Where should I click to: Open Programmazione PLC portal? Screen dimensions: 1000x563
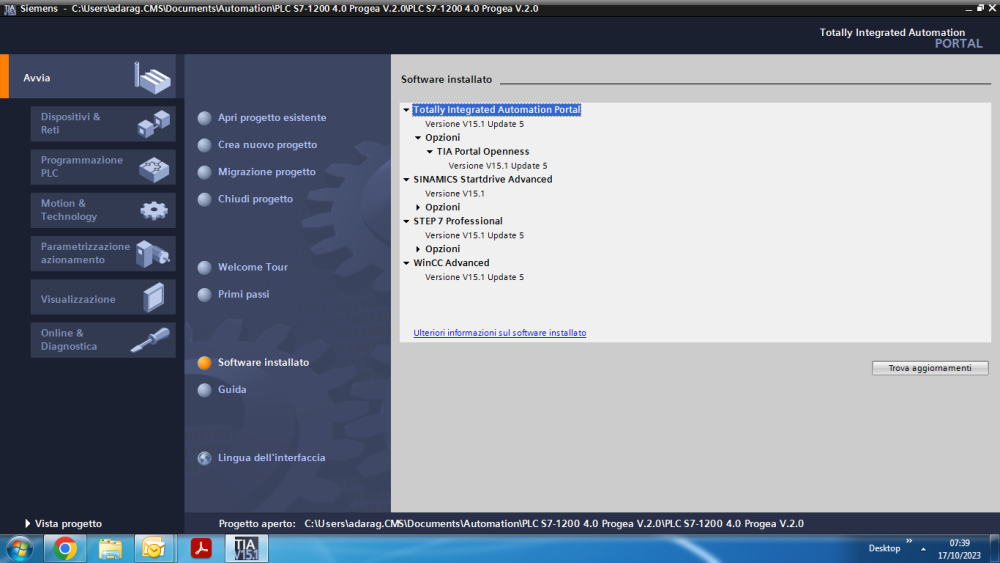(103, 166)
